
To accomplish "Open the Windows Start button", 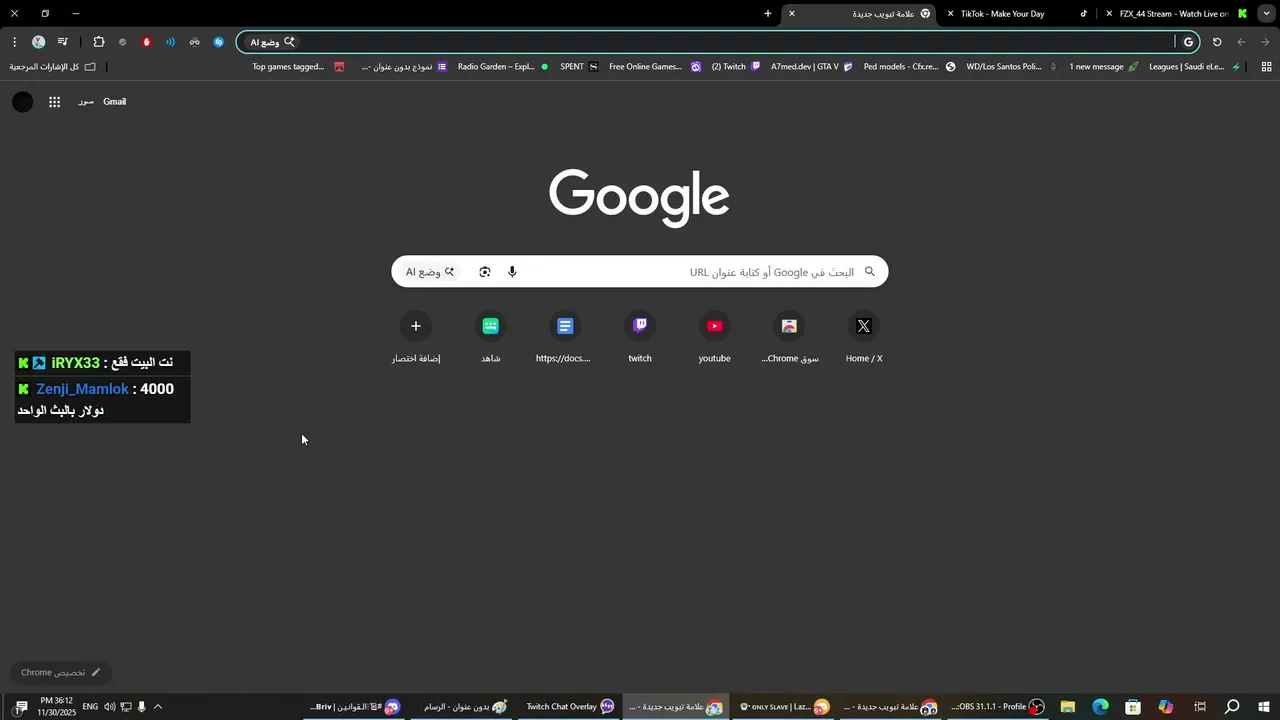I will pyautogui.click(x=1265, y=707).
